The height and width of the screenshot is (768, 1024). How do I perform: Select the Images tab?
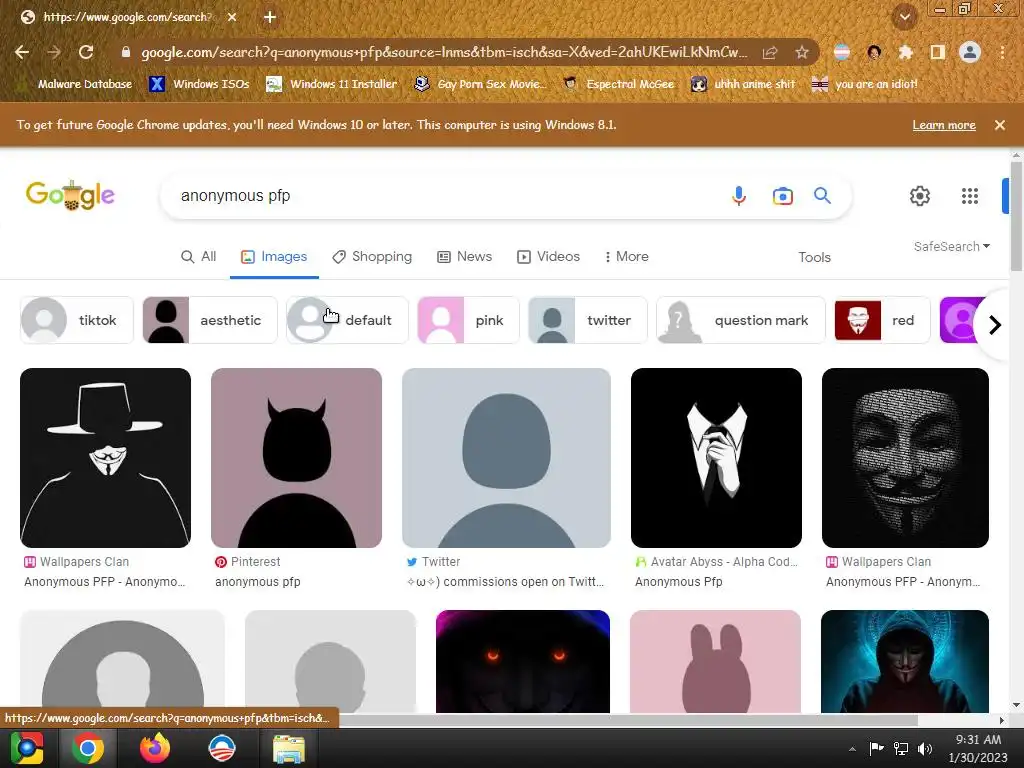point(274,257)
